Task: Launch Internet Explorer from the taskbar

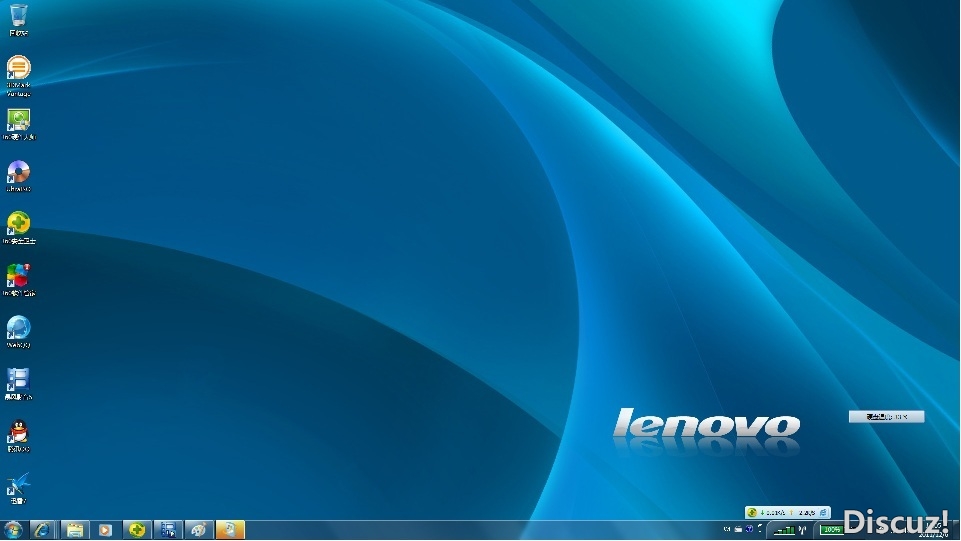Action: coord(42,530)
